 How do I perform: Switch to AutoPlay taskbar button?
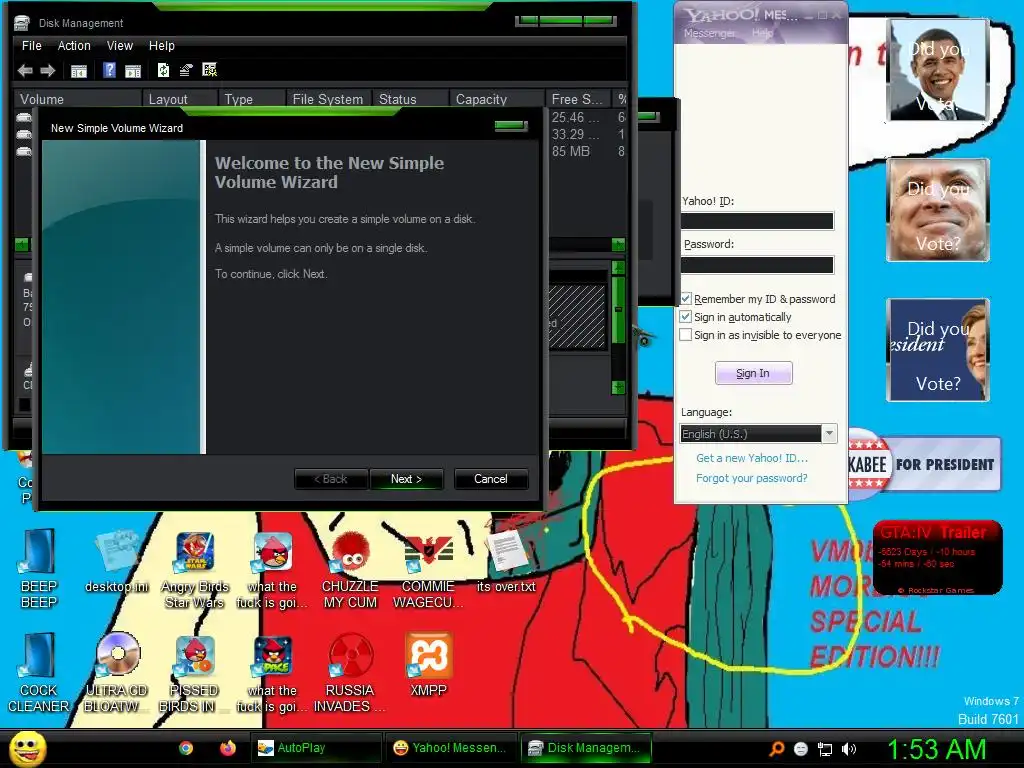click(x=316, y=748)
